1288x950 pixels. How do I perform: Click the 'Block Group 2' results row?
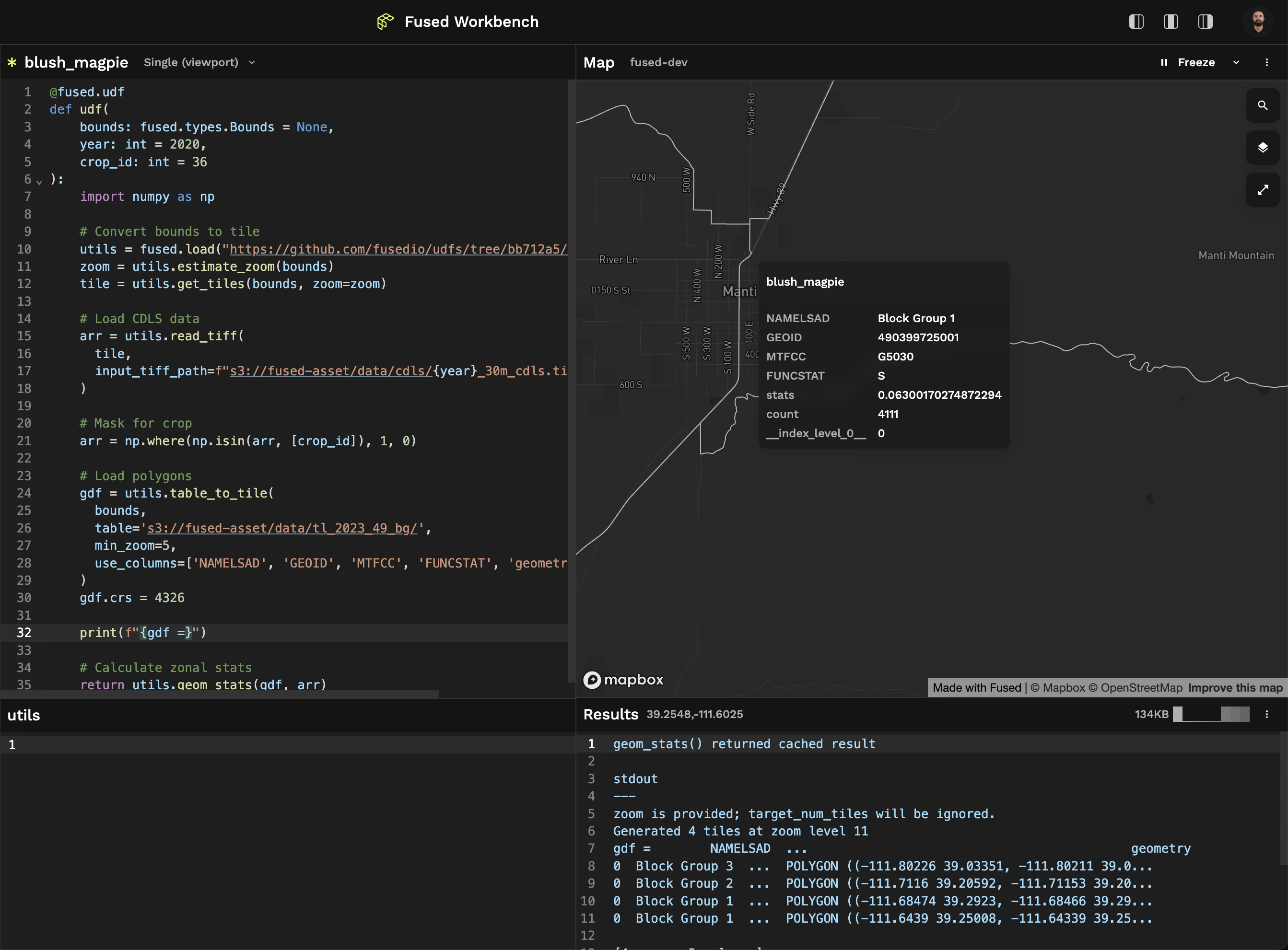[x=882, y=883]
